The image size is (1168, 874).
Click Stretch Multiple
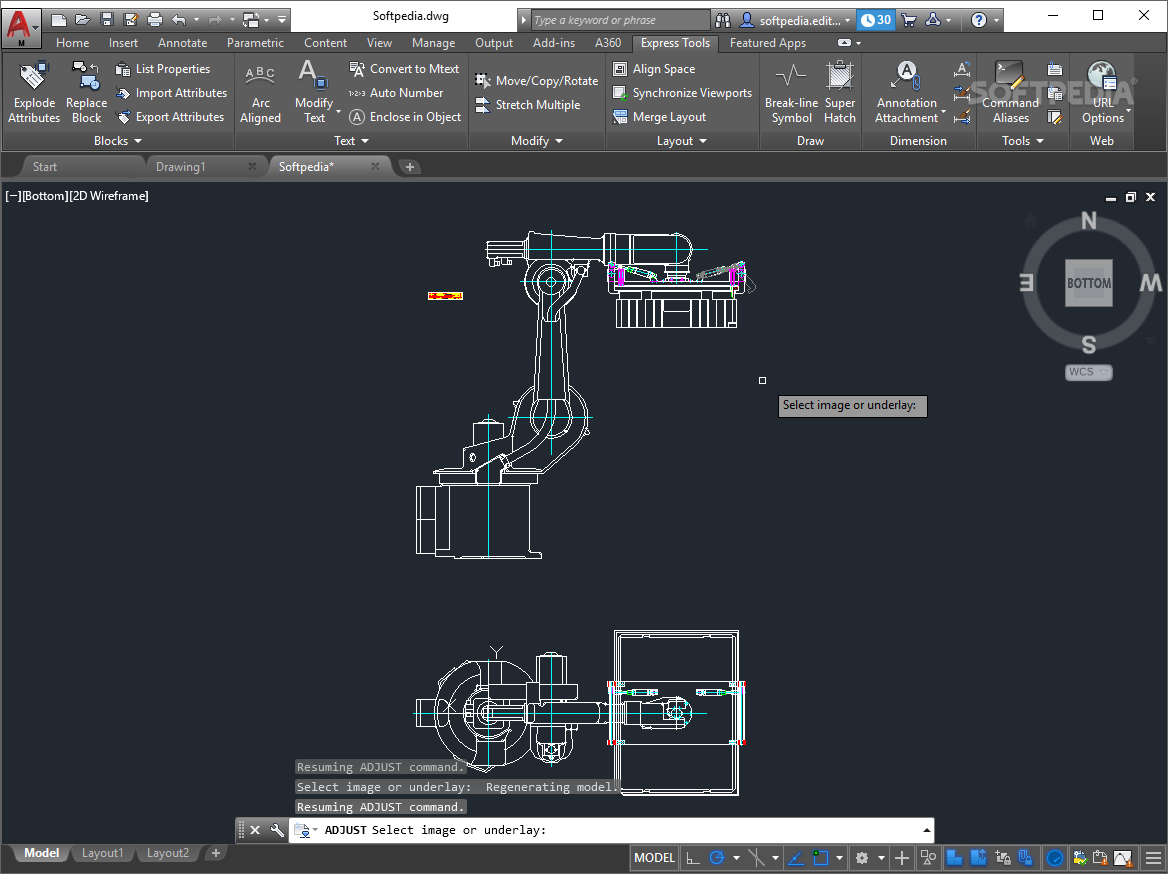point(528,105)
